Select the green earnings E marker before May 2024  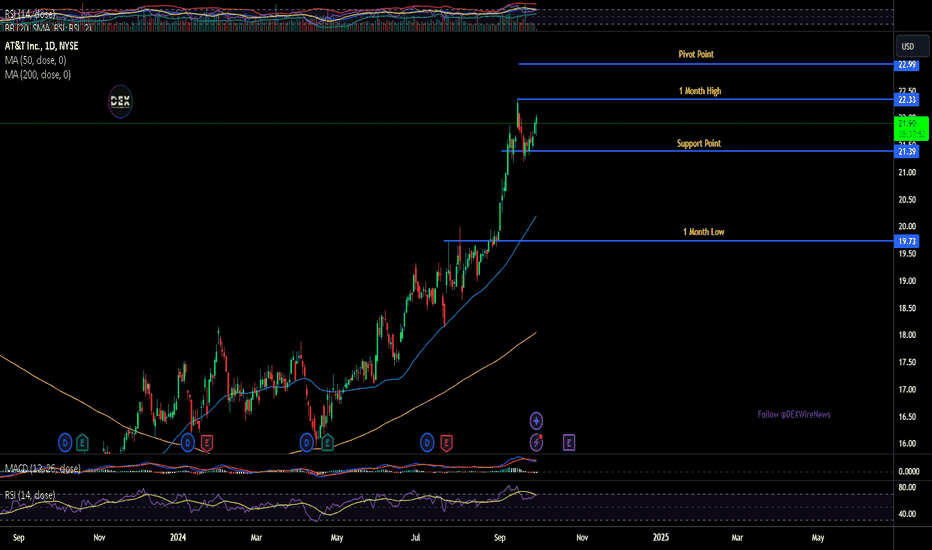click(326, 442)
